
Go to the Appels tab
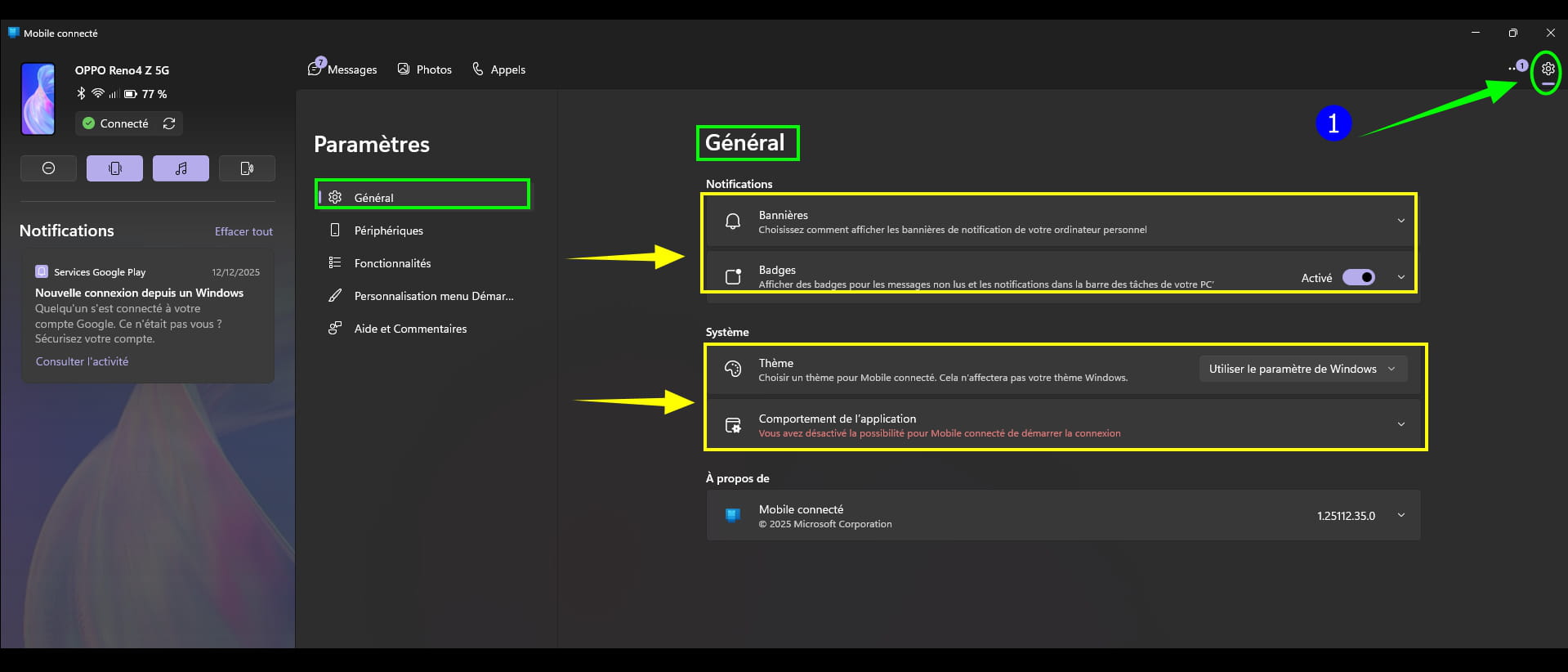(x=499, y=69)
